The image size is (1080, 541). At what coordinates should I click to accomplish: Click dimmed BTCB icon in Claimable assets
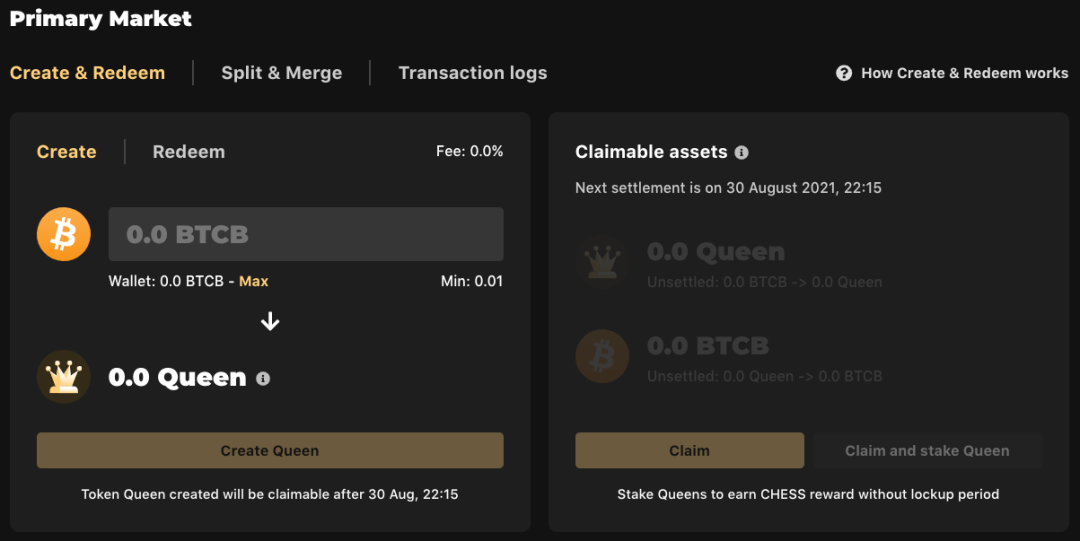point(602,356)
